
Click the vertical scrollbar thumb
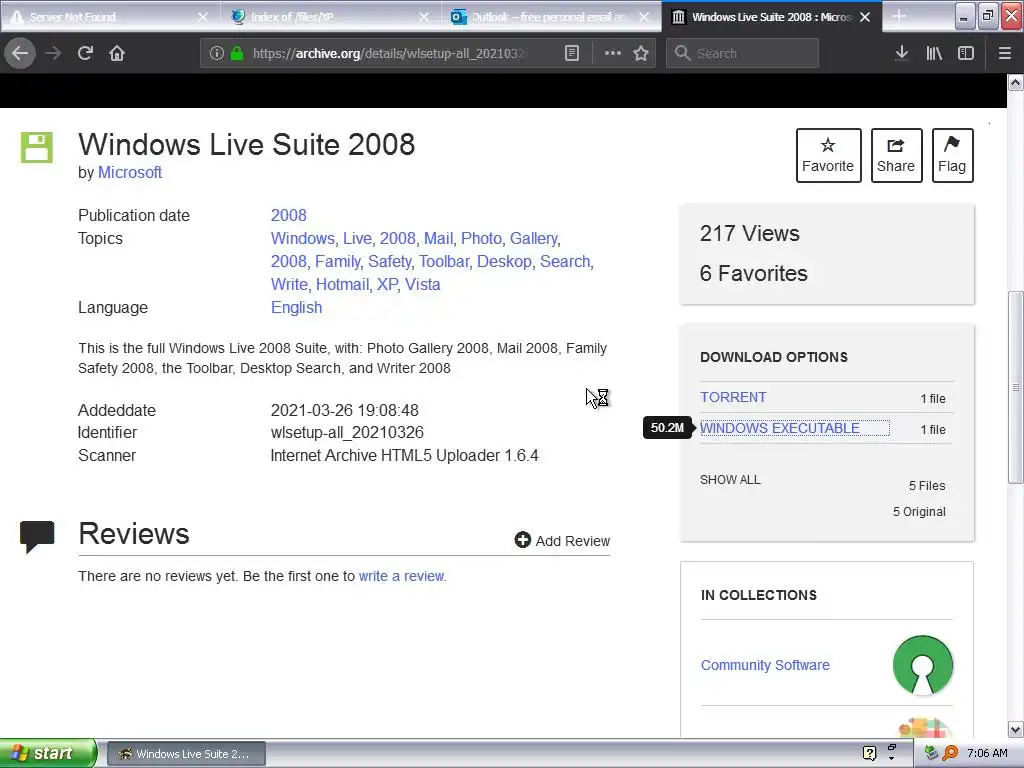tap(1016, 387)
